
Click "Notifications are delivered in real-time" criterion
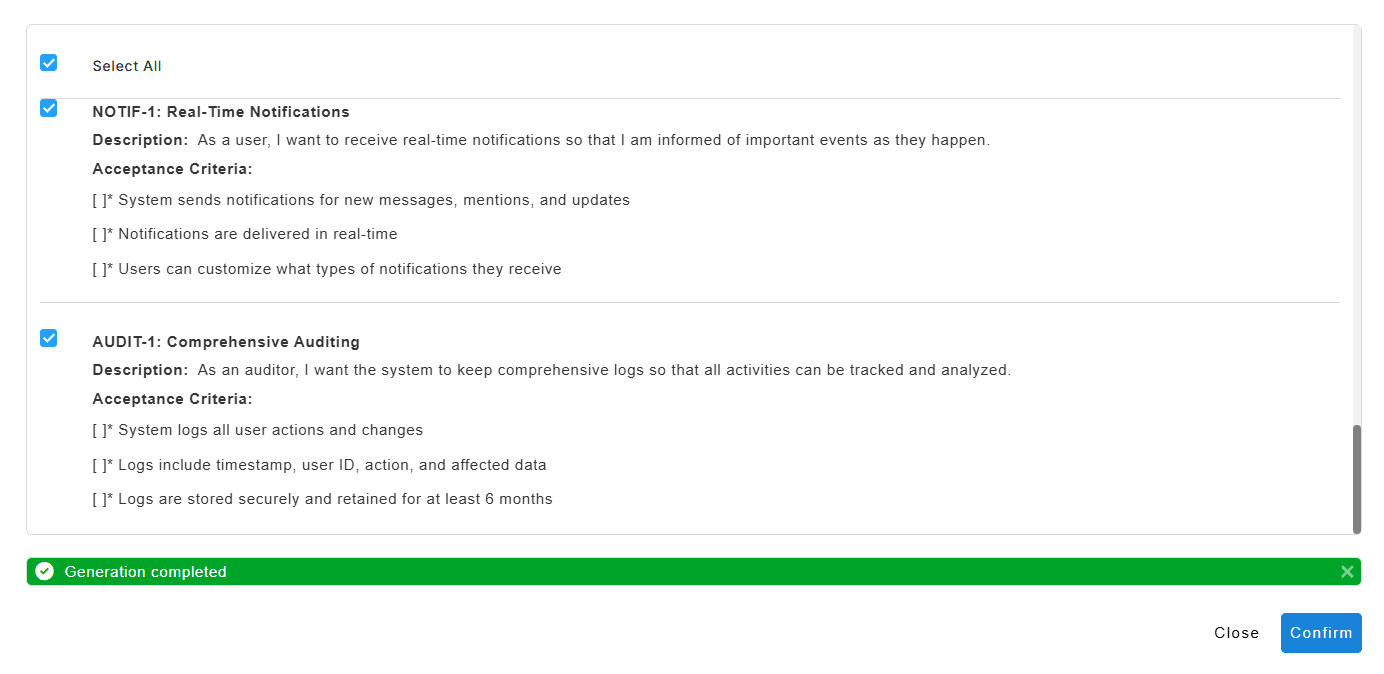[x=257, y=234]
